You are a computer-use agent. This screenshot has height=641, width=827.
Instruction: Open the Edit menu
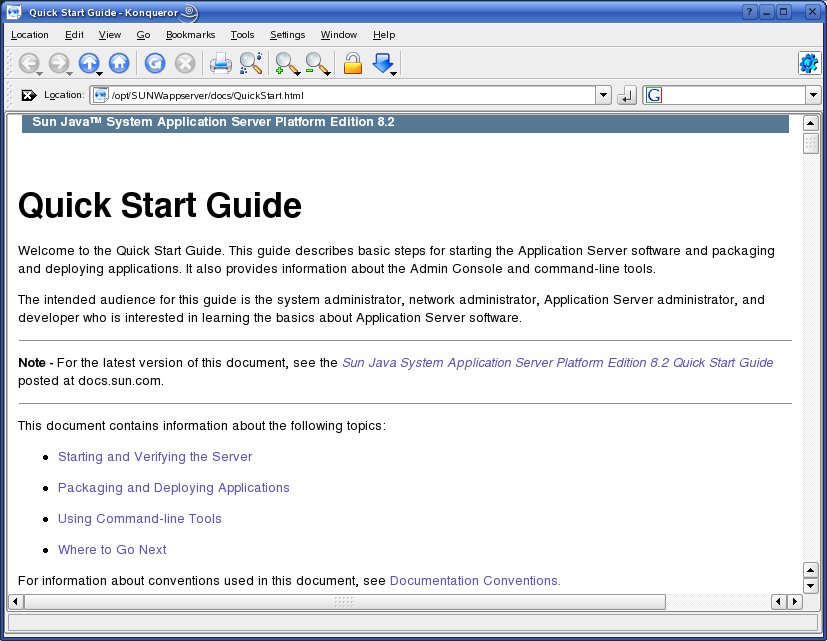coord(74,35)
